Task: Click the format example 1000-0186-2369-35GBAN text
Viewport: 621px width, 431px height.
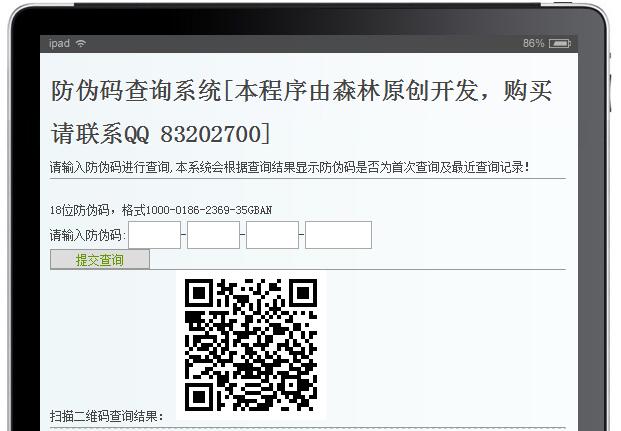Action: click(209, 210)
